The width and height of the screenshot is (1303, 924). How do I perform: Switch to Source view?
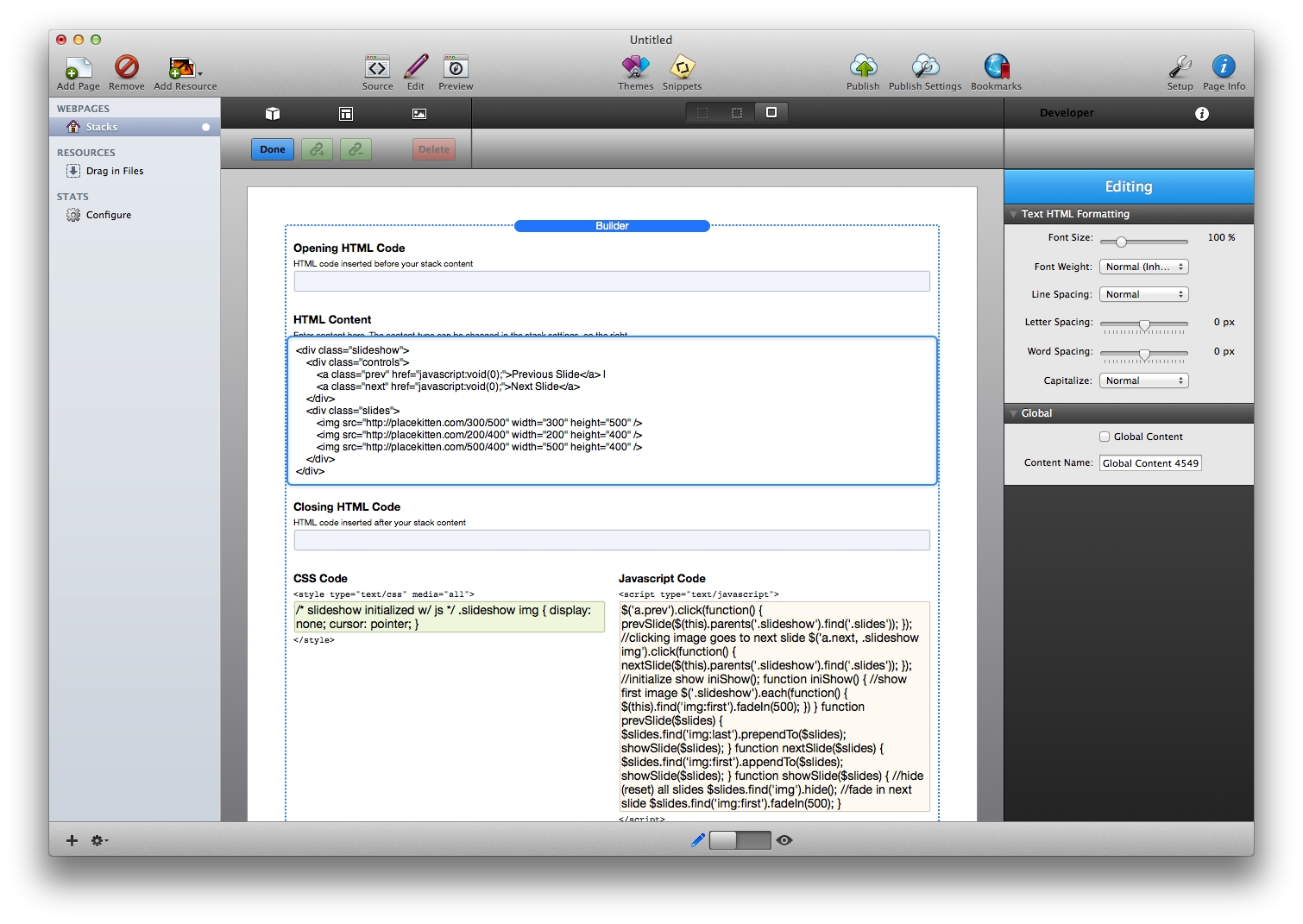pyautogui.click(x=377, y=68)
